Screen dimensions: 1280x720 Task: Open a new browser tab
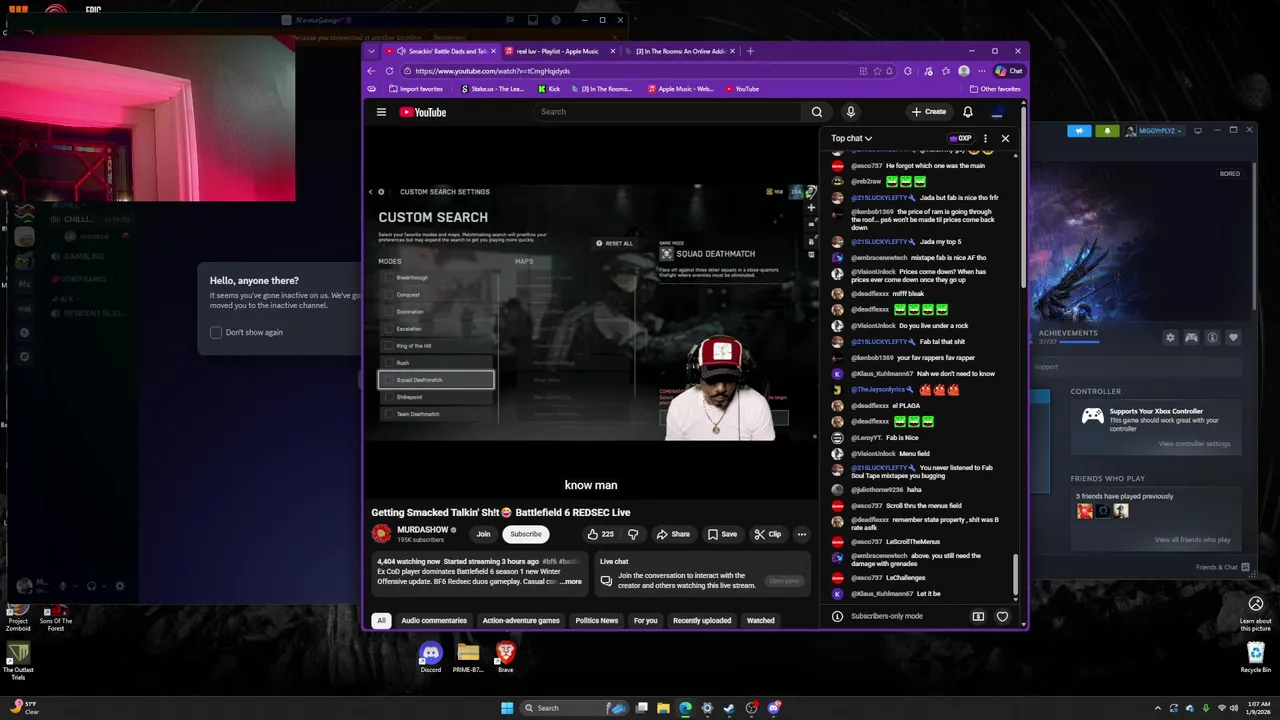[x=750, y=51]
